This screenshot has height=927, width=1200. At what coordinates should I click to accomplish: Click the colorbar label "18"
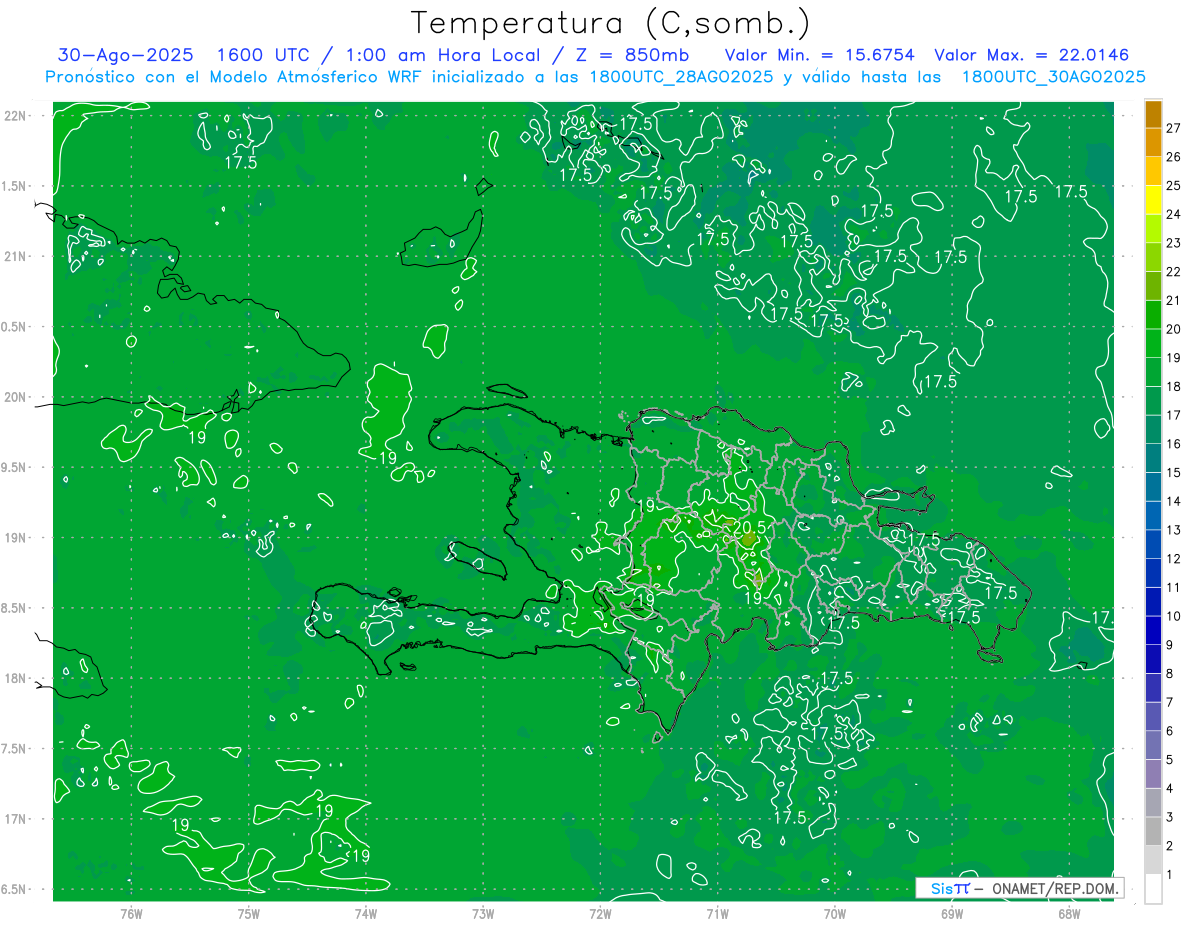pyautogui.click(x=1174, y=386)
